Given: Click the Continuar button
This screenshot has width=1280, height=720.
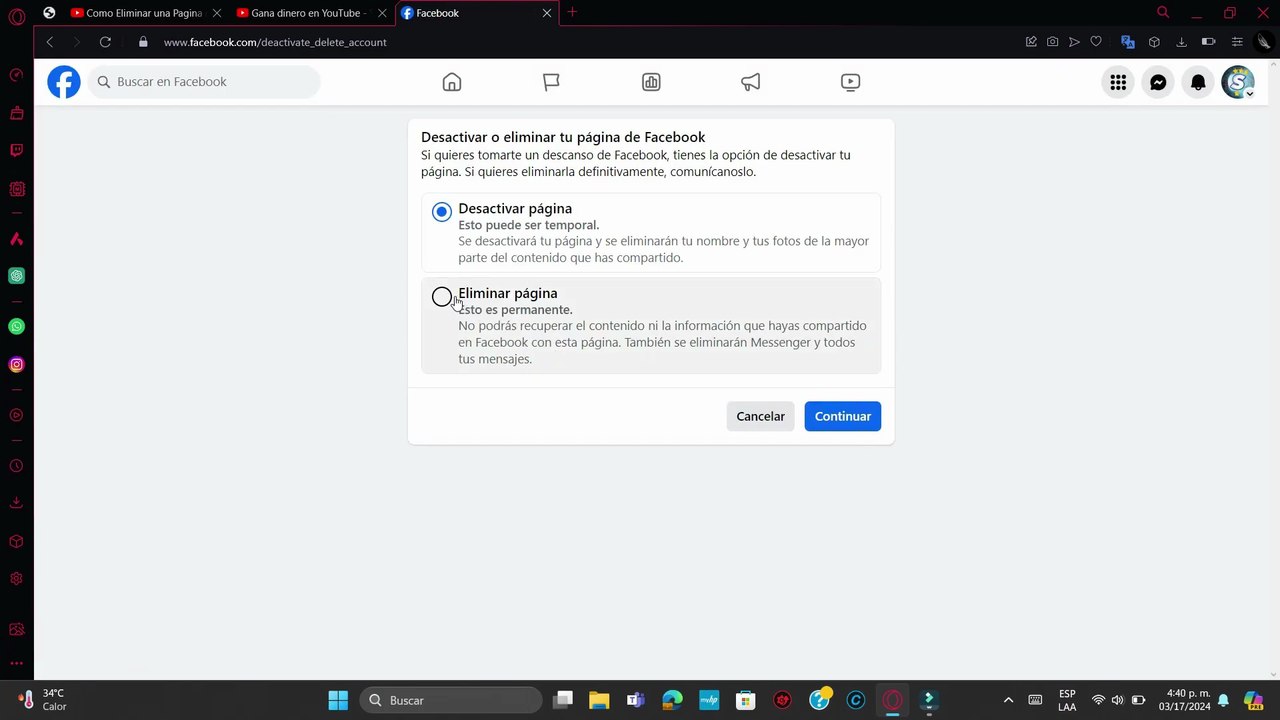Looking at the screenshot, I should click(x=843, y=416).
